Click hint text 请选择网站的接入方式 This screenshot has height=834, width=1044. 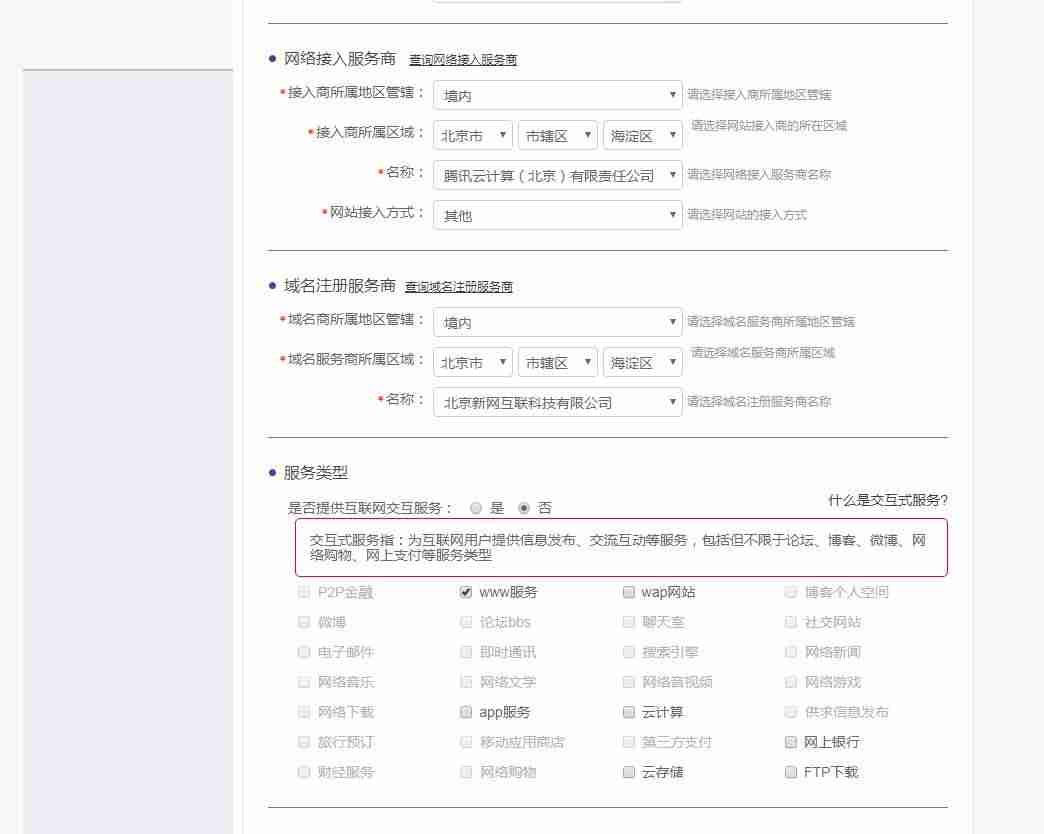pyautogui.click(x=747, y=214)
